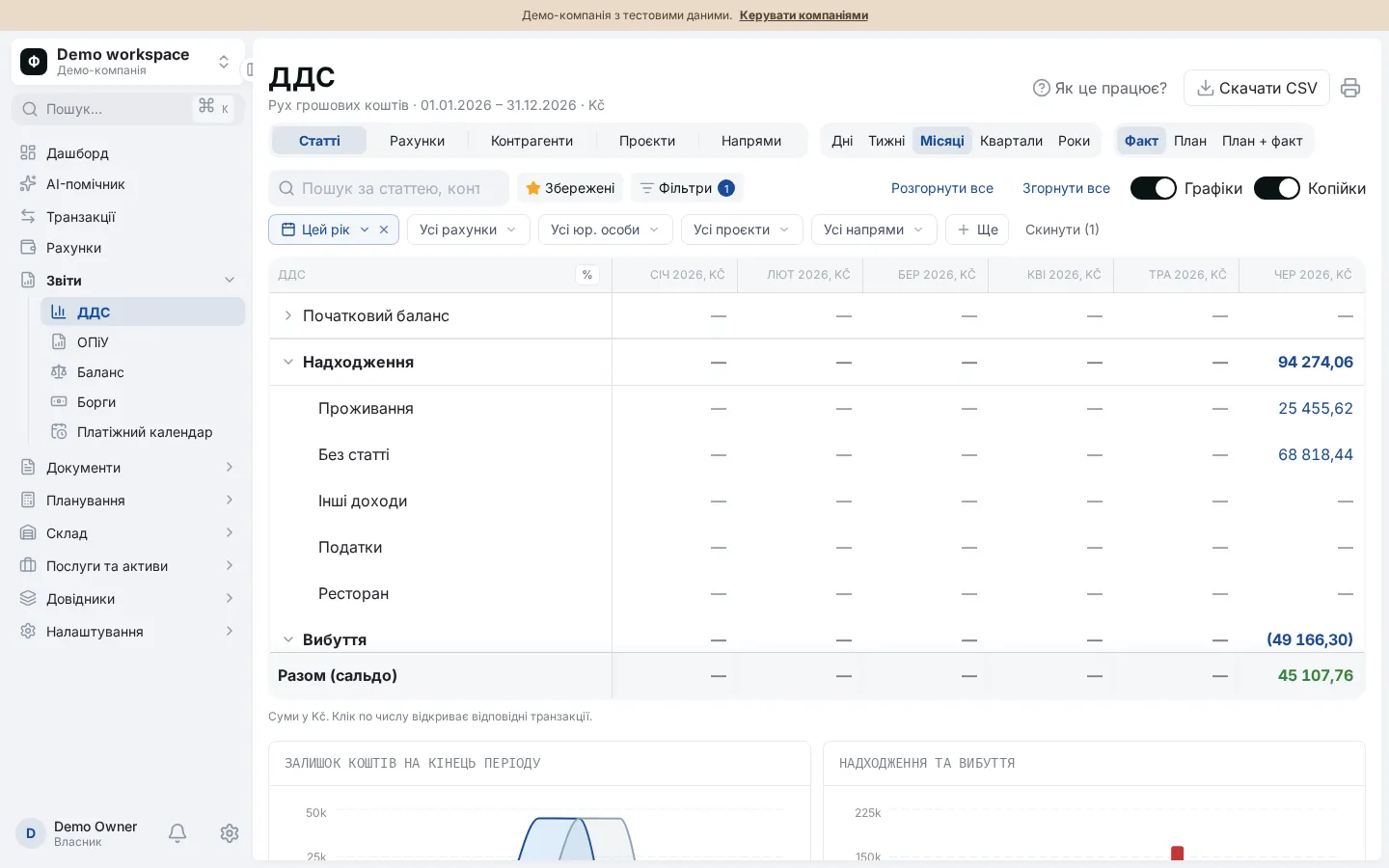
Task: Click the print icon next to Скачати CSV
Action: pyautogui.click(x=1350, y=88)
